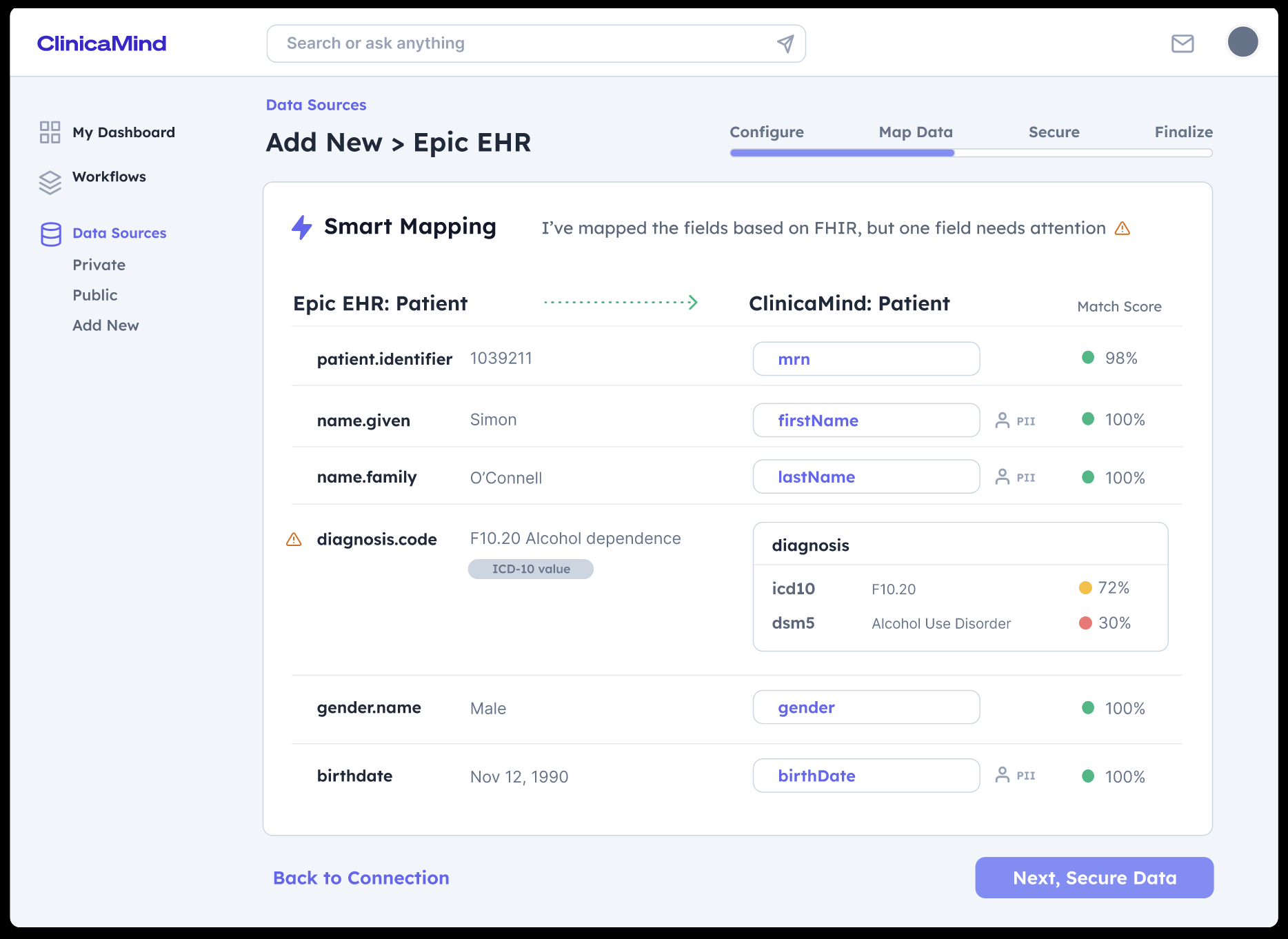
Task: Click the gender.name source field
Action: (369, 707)
